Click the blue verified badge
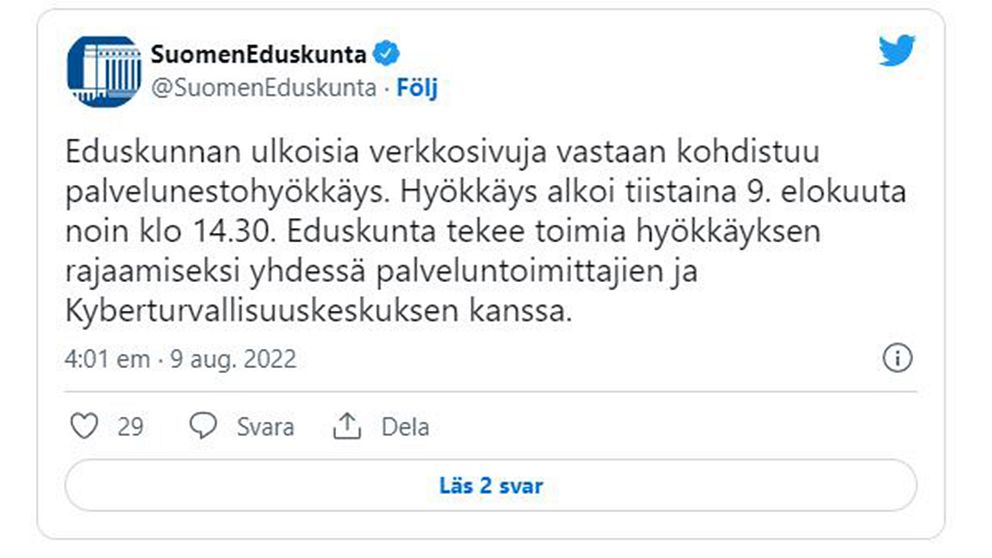The image size is (992, 558). [387, 53]
